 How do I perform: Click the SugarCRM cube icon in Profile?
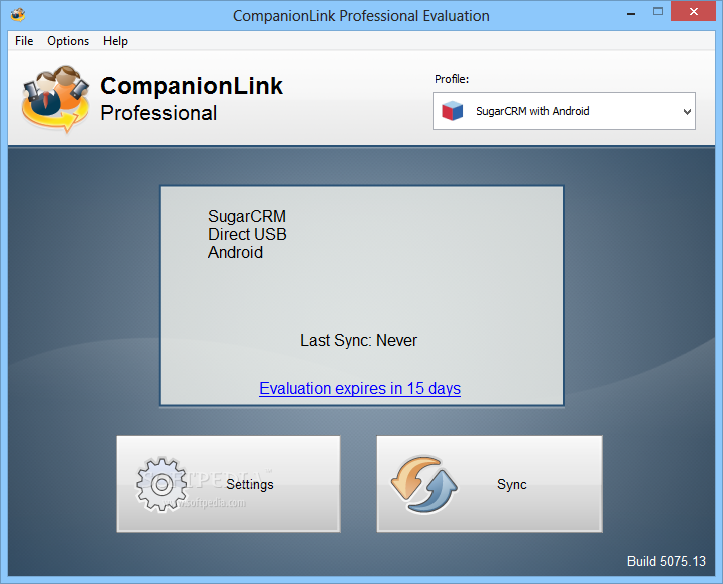[452, 111]
